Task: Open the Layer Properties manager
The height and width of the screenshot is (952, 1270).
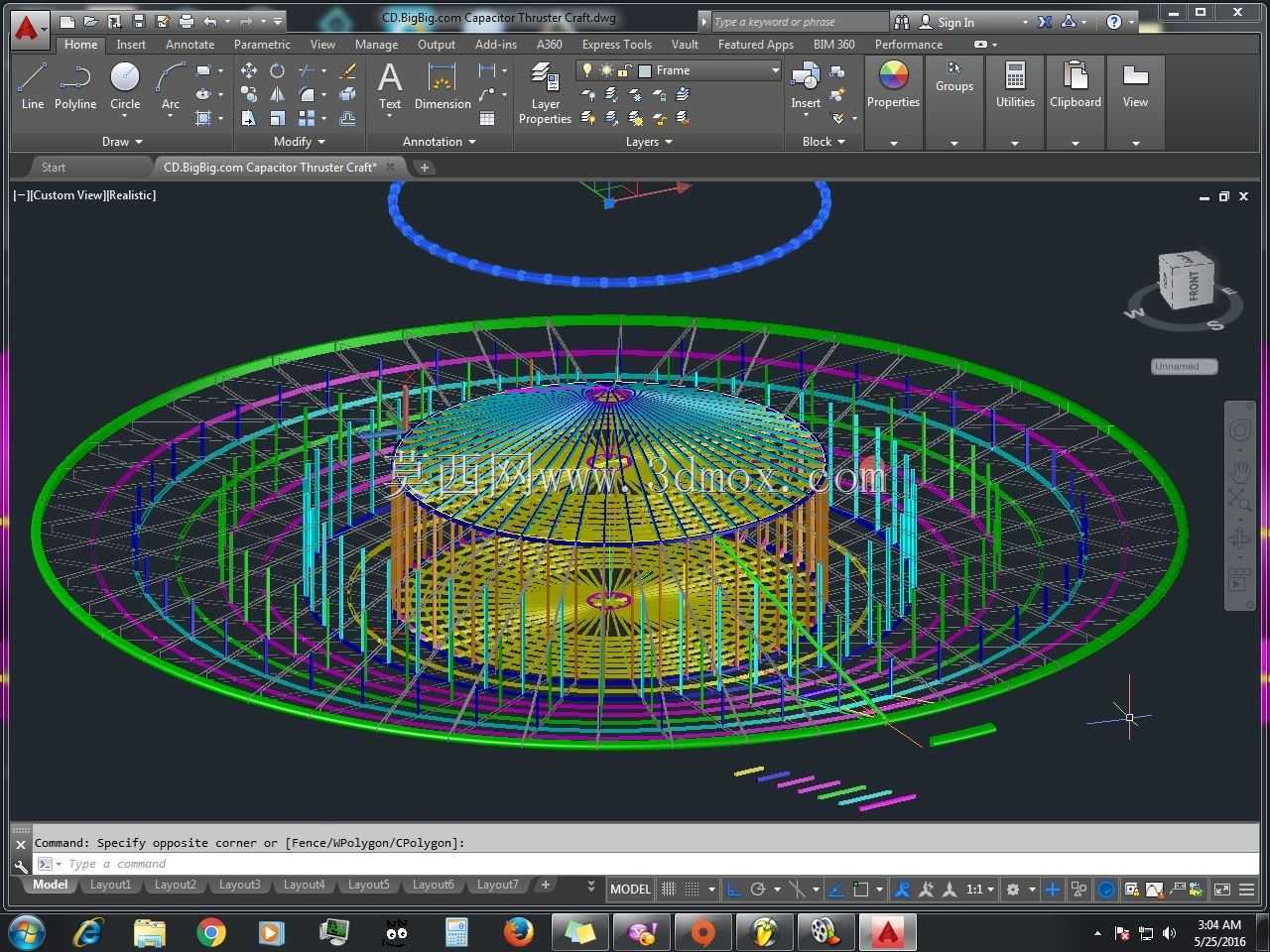Action: [545, 92]
